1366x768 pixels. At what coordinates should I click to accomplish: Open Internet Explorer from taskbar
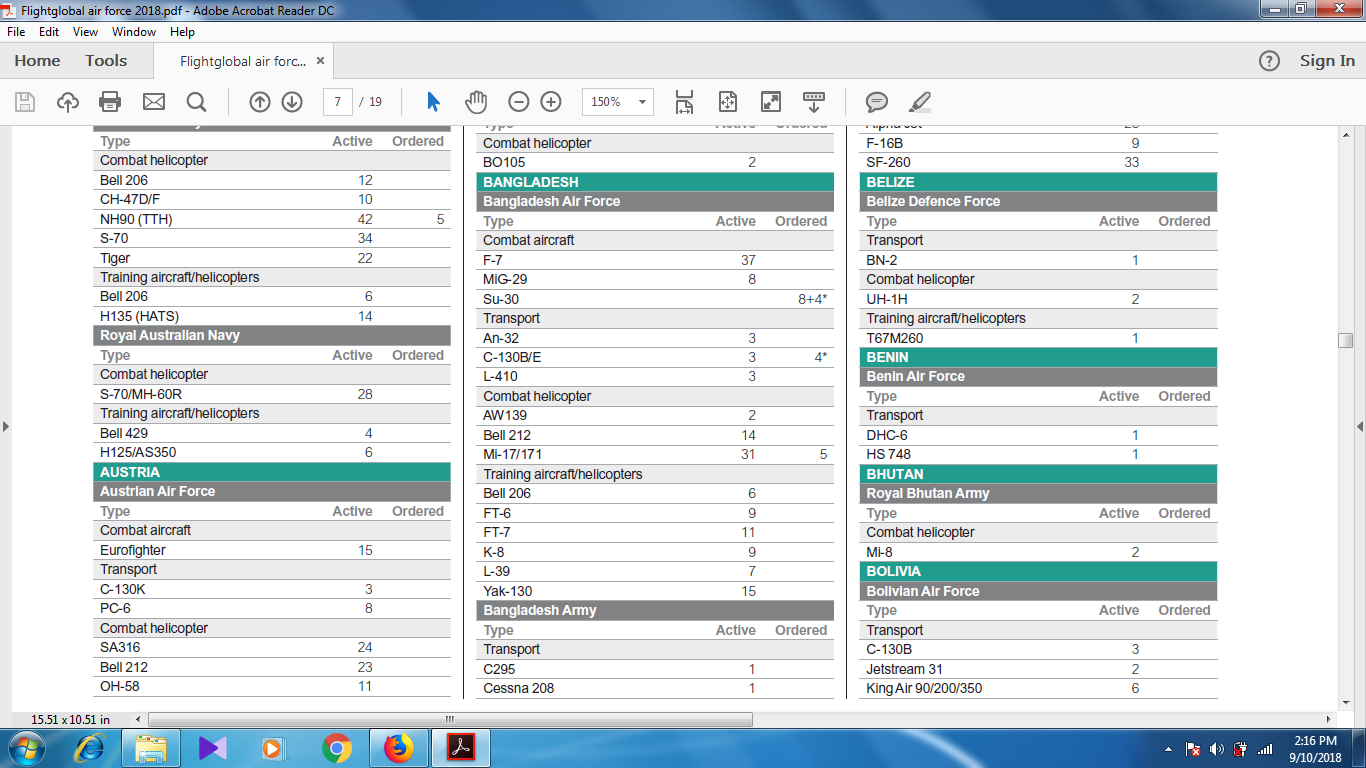[x=90, y=748]
